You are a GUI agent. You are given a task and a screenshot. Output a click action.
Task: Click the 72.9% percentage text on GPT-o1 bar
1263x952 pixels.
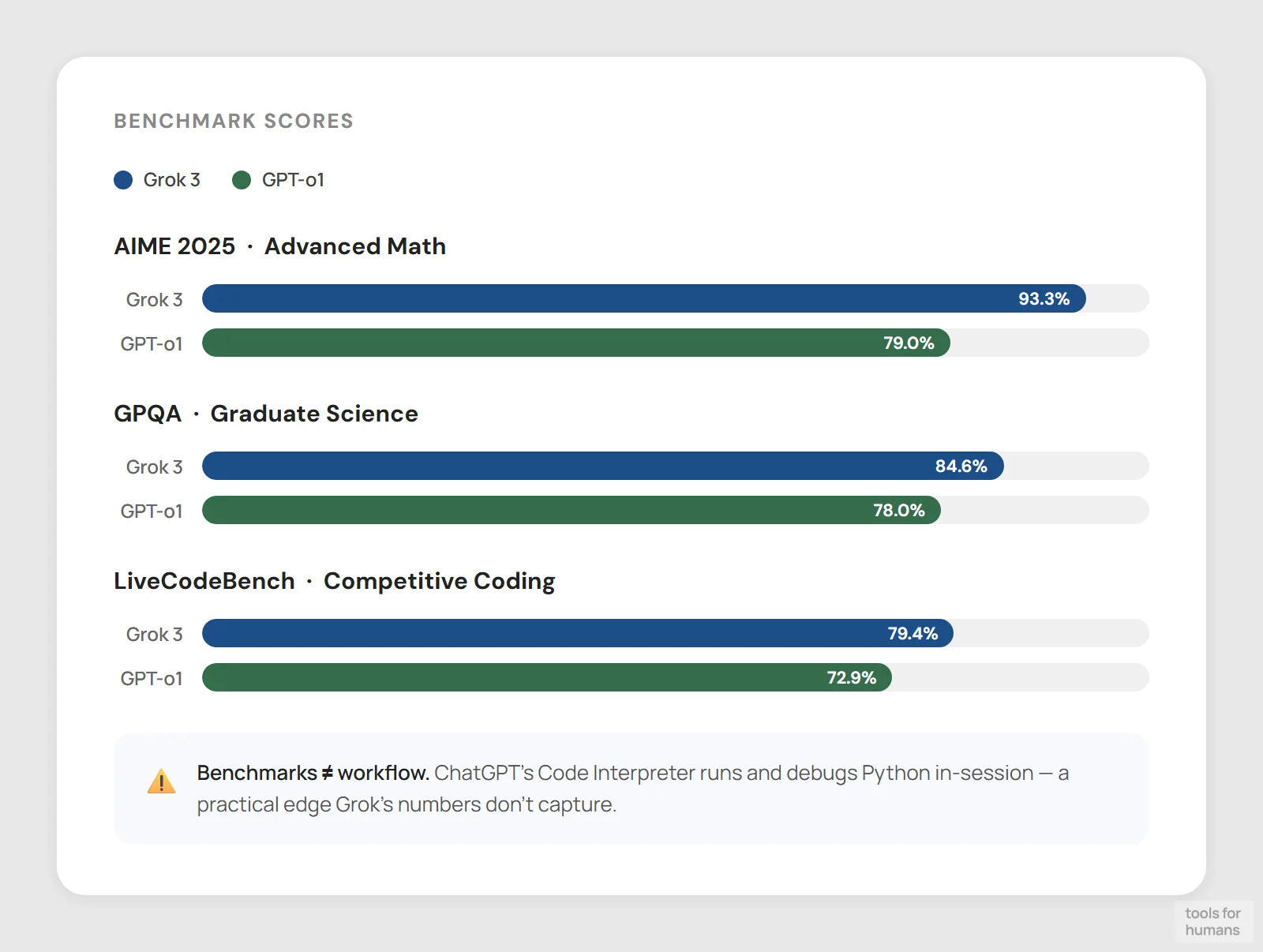(x=851, y=677)
